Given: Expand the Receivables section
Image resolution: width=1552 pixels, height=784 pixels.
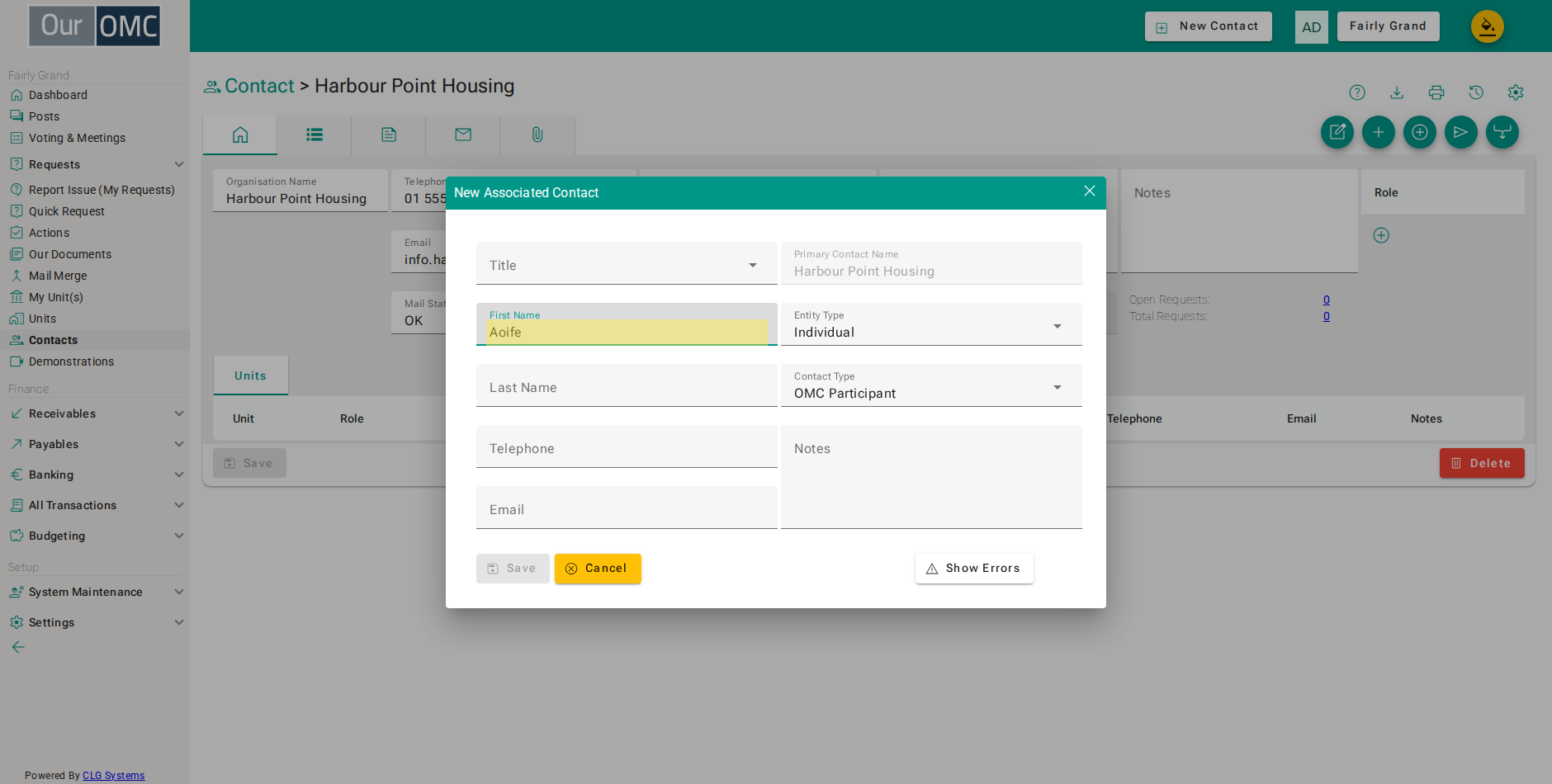Looking at the screenshot, I should click(96, 413).
